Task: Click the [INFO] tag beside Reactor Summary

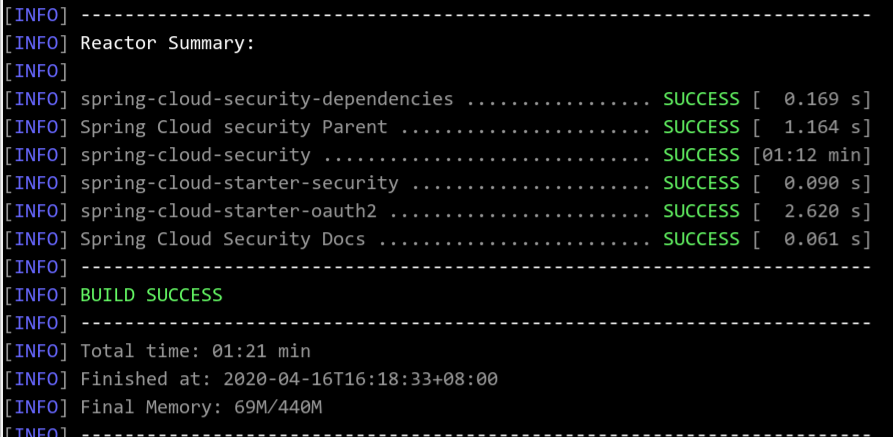Action: 36,43
